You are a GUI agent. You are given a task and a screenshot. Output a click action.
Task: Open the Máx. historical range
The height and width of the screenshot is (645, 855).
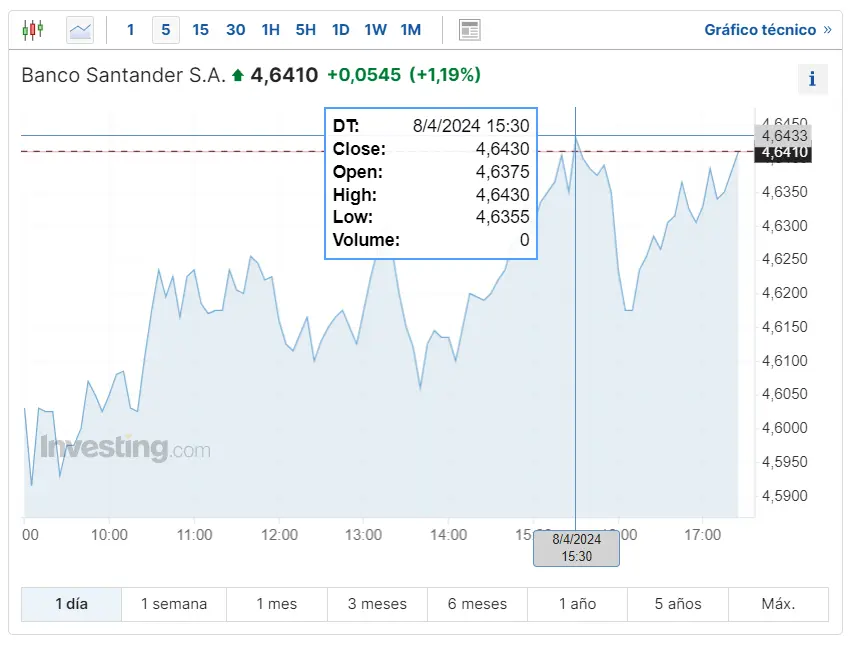(x=778, y=603)
